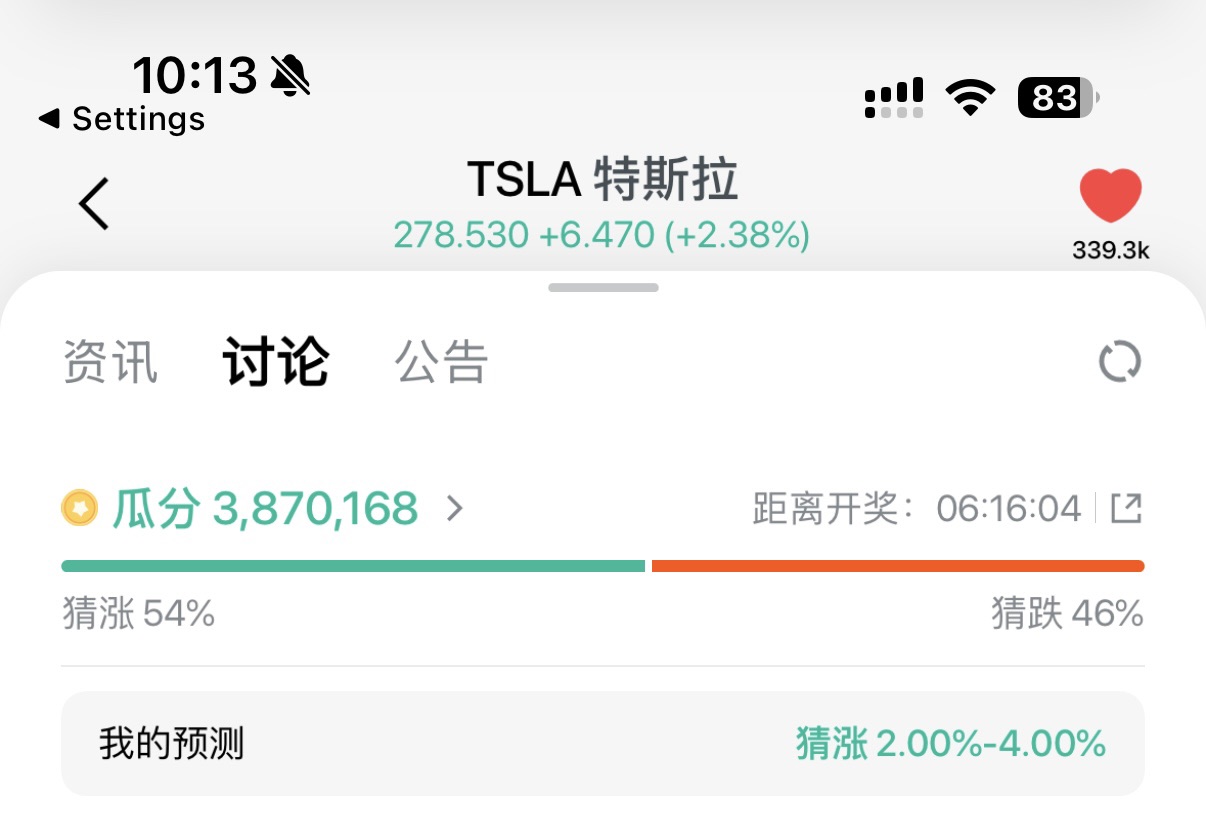Choose 猜跌 46% option

[1067, 613]
